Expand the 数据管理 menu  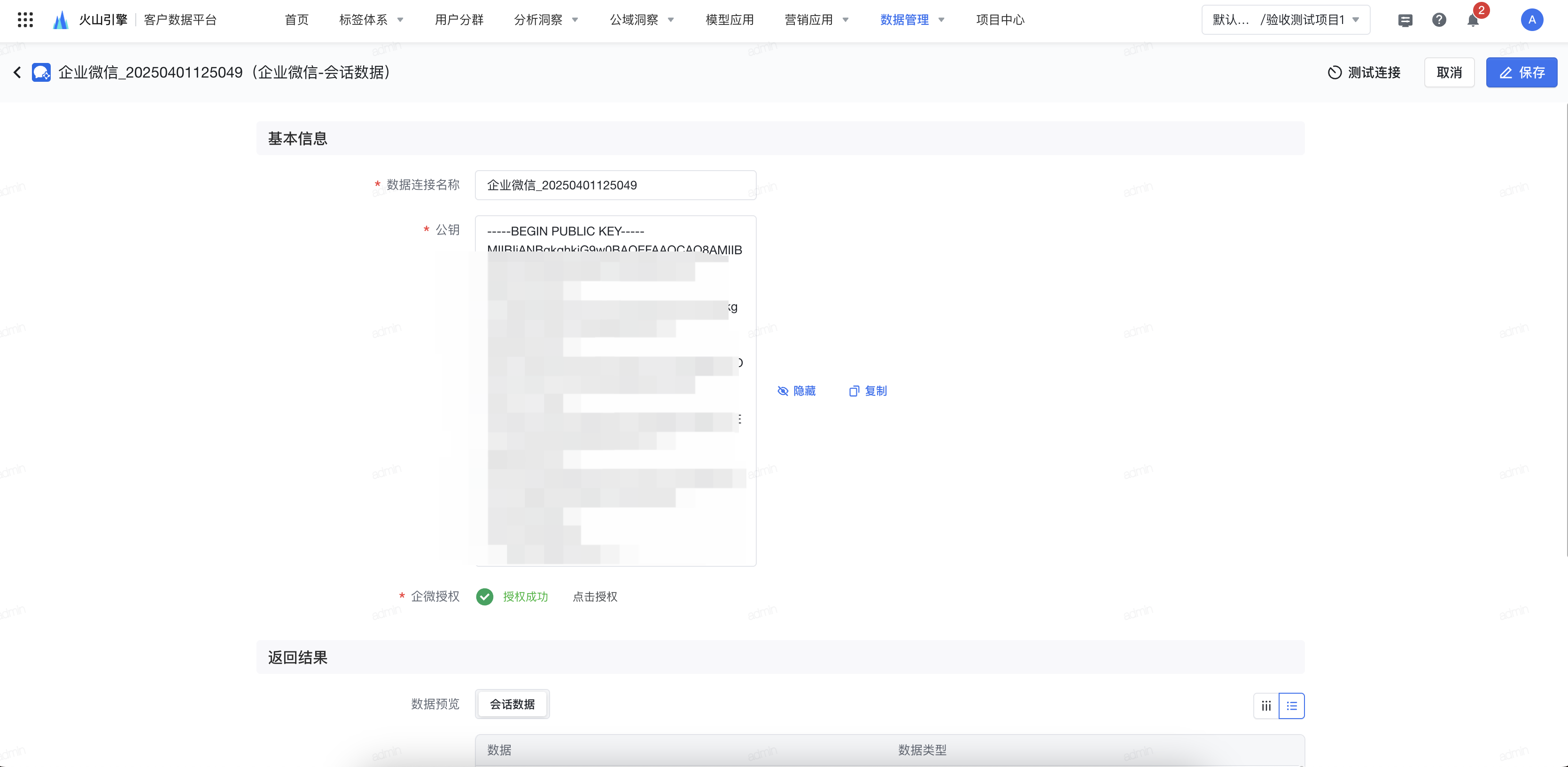(x=912, y=20)
